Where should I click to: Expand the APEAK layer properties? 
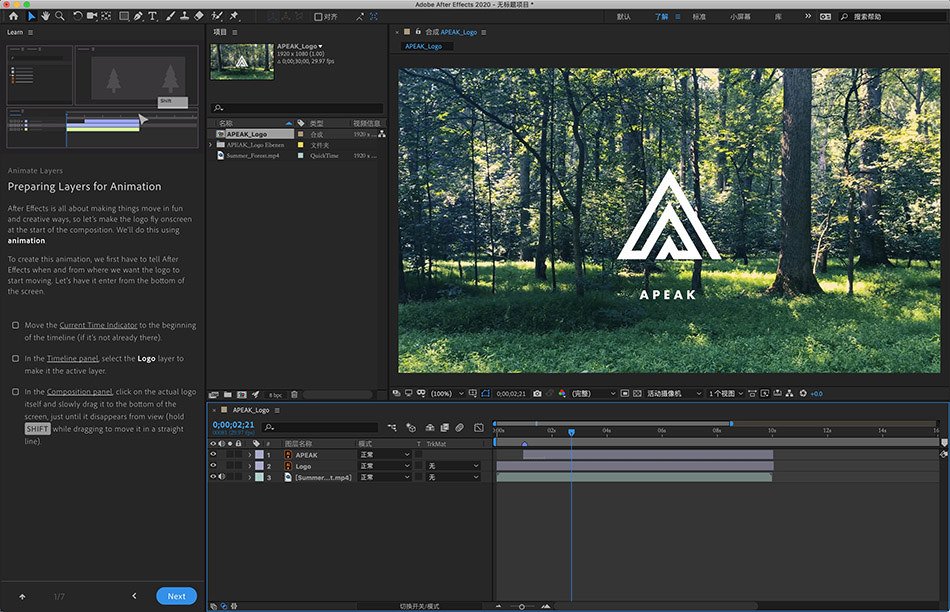tap(249, 455)
